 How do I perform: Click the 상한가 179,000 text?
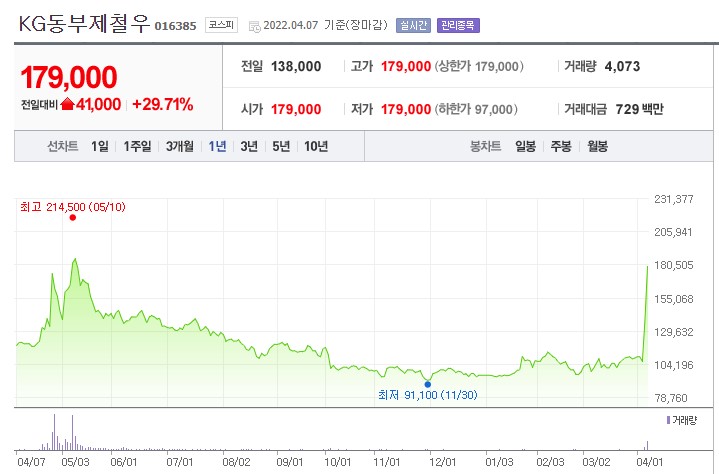click(x=479, y=66)
